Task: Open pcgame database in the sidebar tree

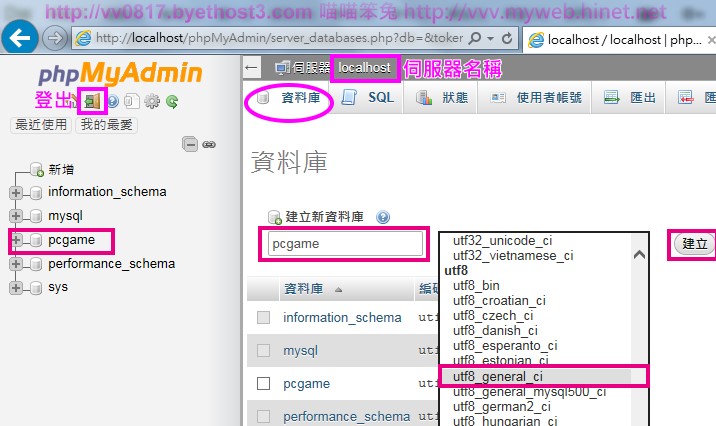Action: [x=71, y=240]
